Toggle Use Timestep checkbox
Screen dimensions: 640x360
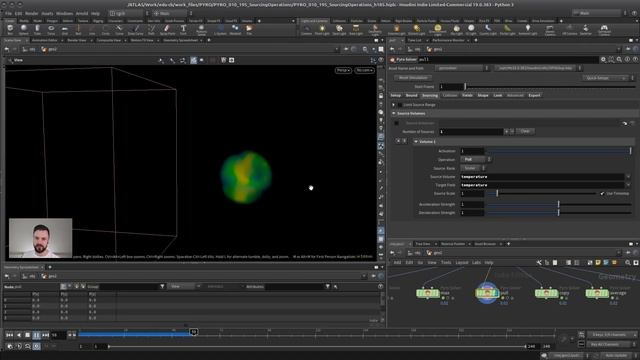pos(602,193)
